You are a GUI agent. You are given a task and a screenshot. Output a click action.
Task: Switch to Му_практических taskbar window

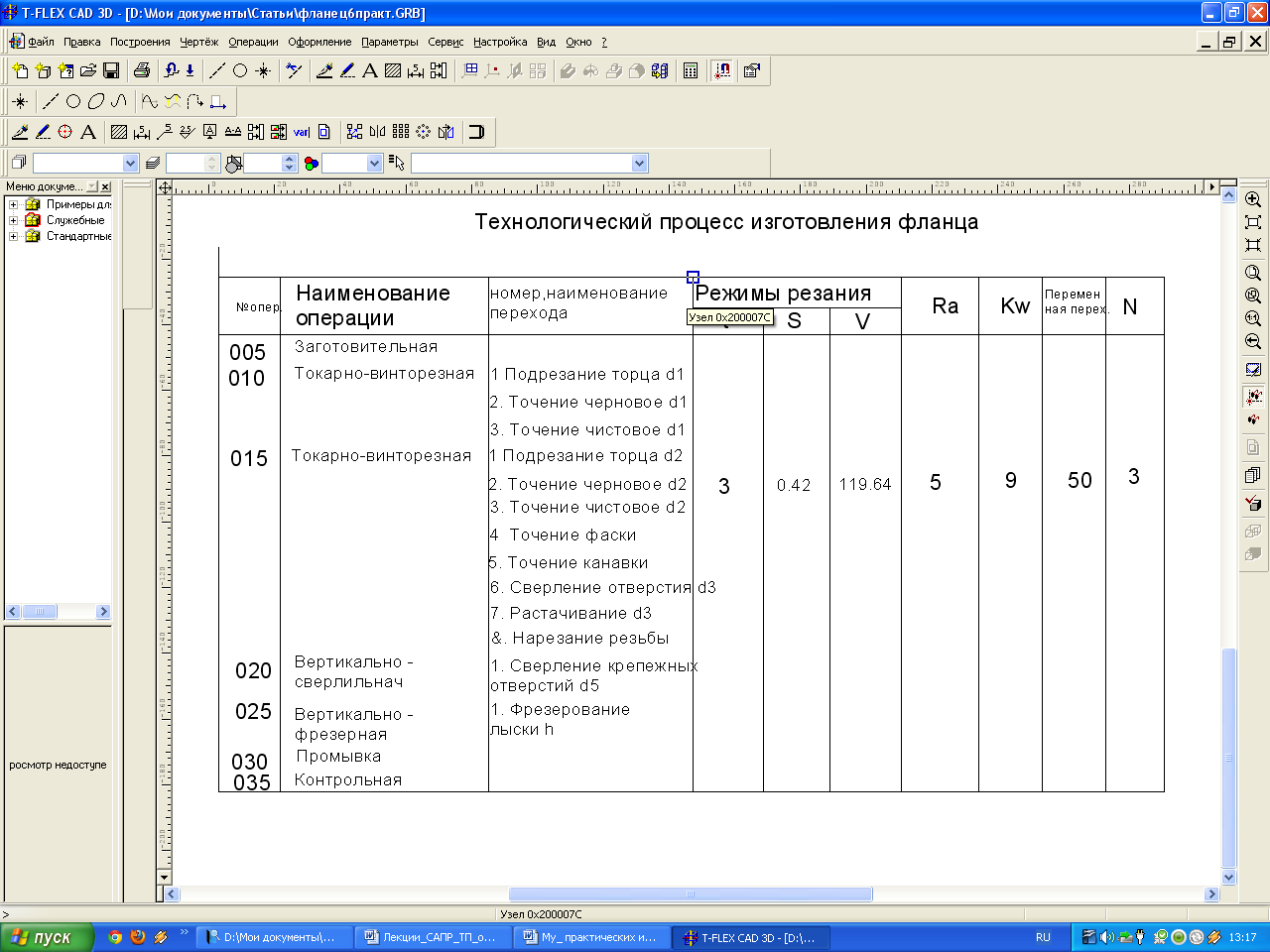[x=593, y=937]
